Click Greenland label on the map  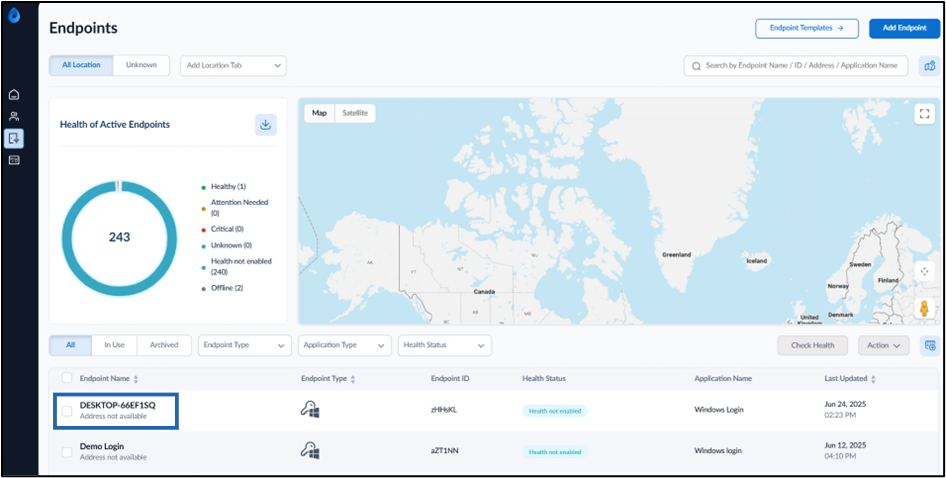pyautogui.click(x=676, y=255)
